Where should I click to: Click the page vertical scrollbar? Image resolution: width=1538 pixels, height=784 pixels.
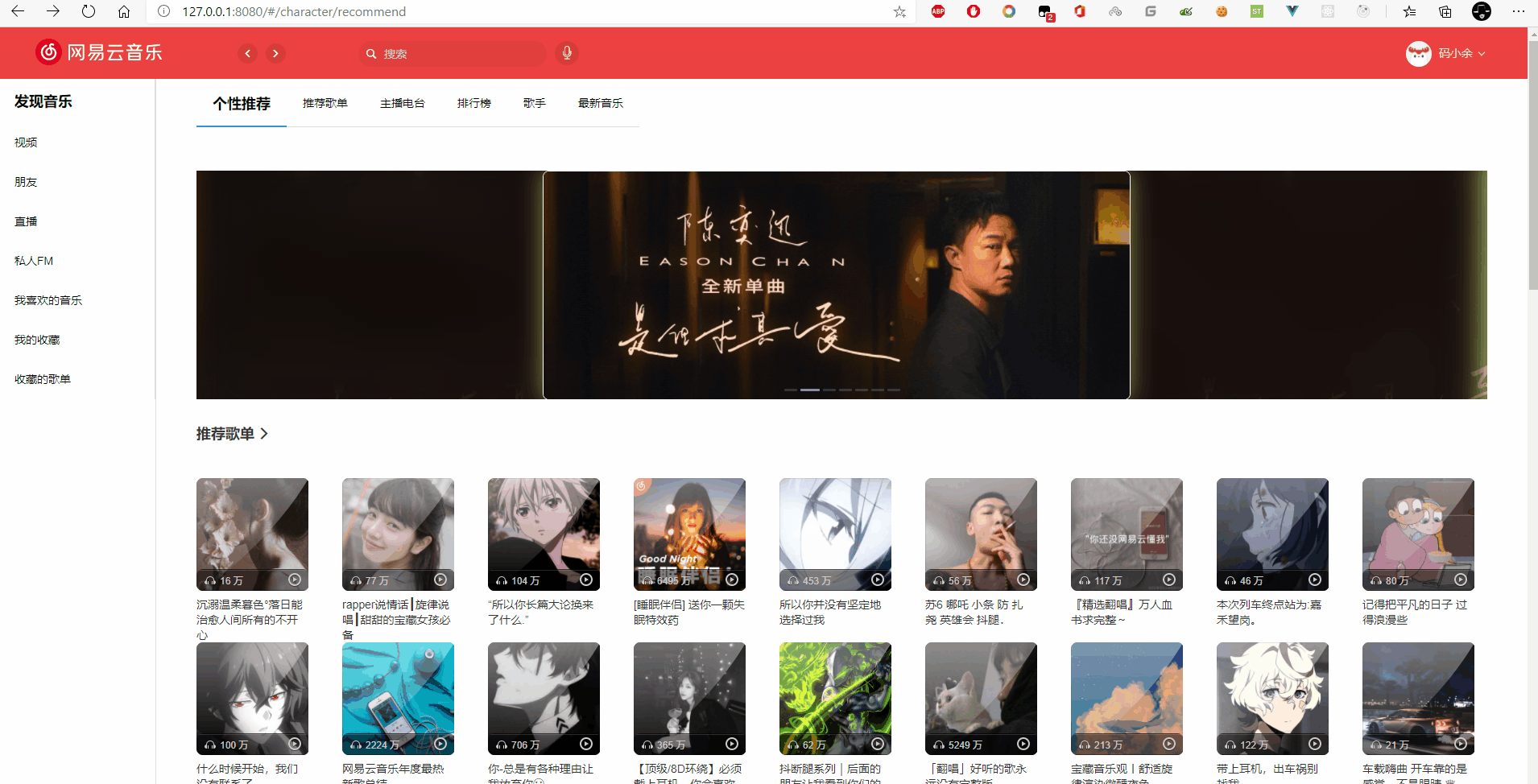coord(1532,164)
